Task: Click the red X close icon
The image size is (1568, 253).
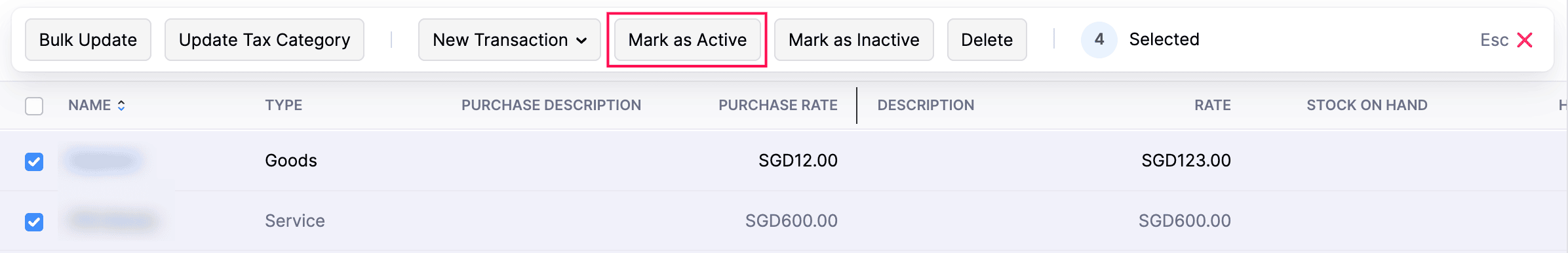Action: pyautogui.click(x=1525, y=40)
